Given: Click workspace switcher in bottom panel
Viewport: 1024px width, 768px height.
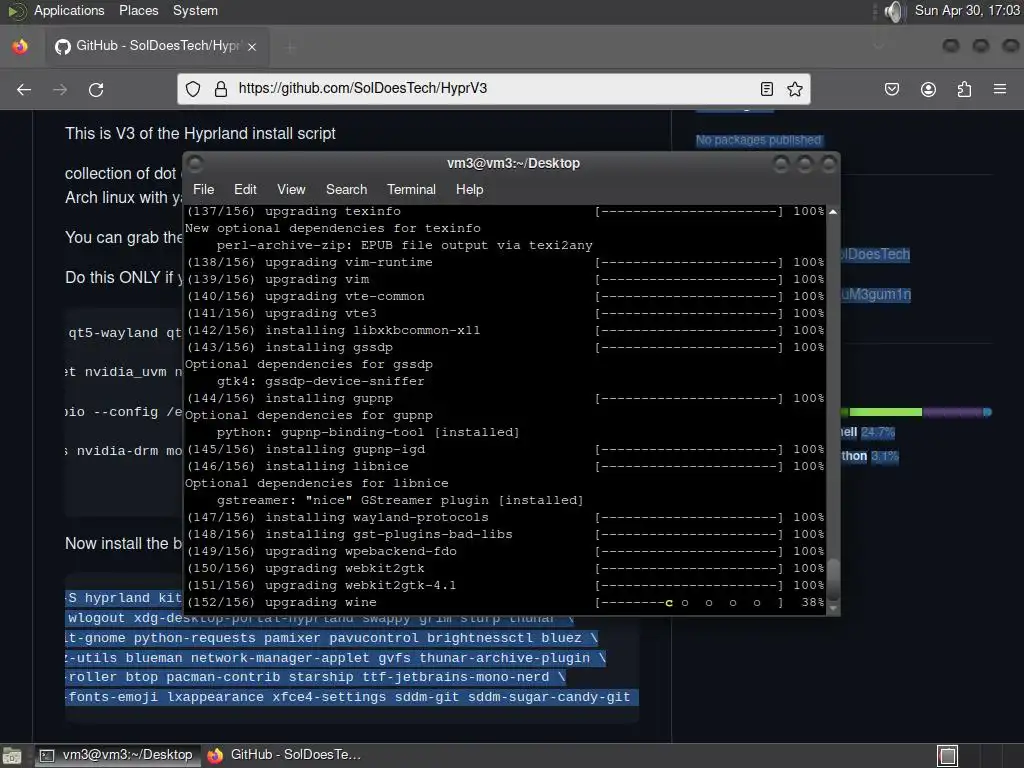Looking at the screenshot, I should [x=948, y=756].
